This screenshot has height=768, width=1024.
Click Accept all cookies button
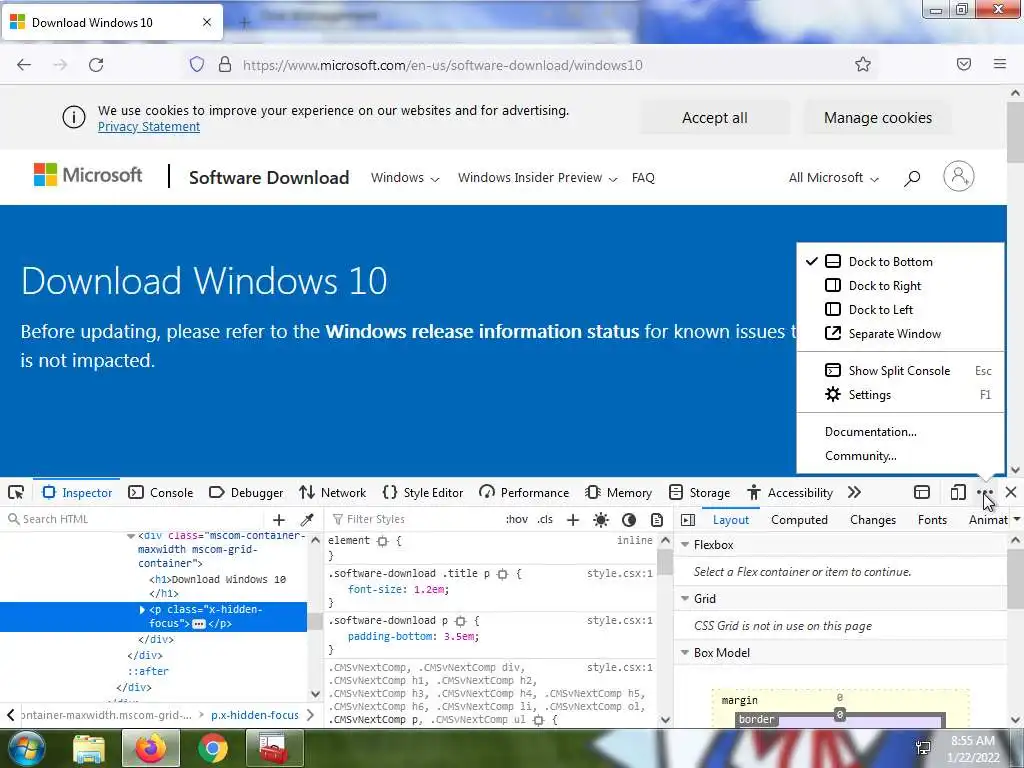click(714, 118)
